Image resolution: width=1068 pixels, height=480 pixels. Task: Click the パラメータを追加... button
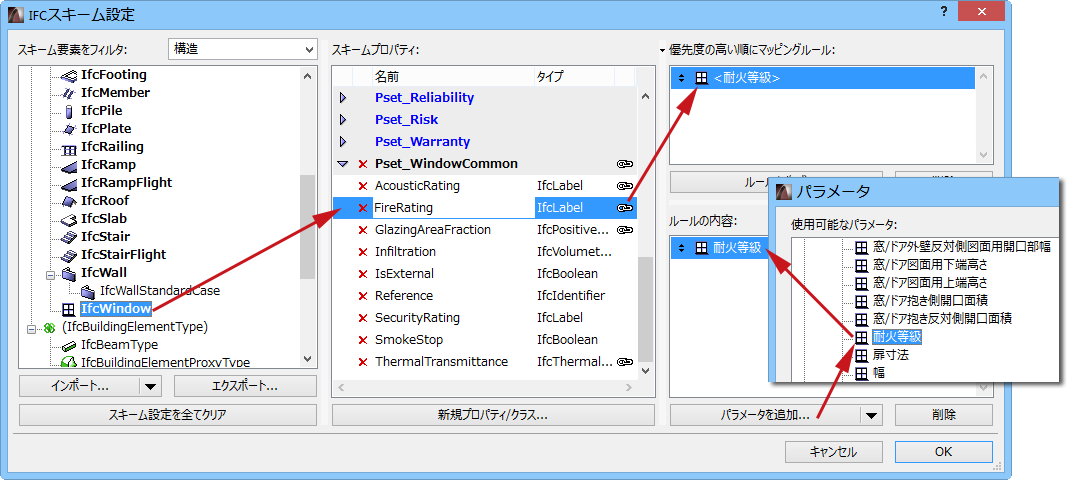click(766, 415)
